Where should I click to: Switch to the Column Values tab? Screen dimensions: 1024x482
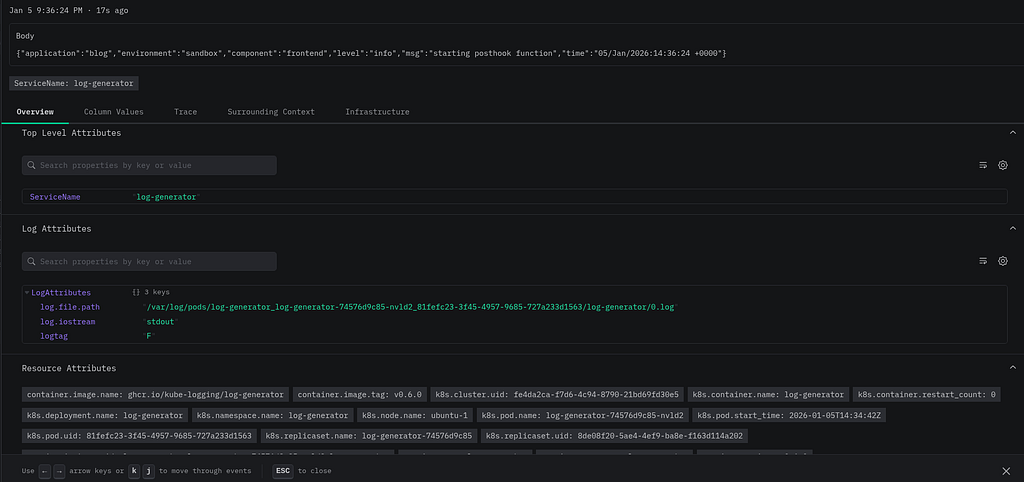click(114, 112)
